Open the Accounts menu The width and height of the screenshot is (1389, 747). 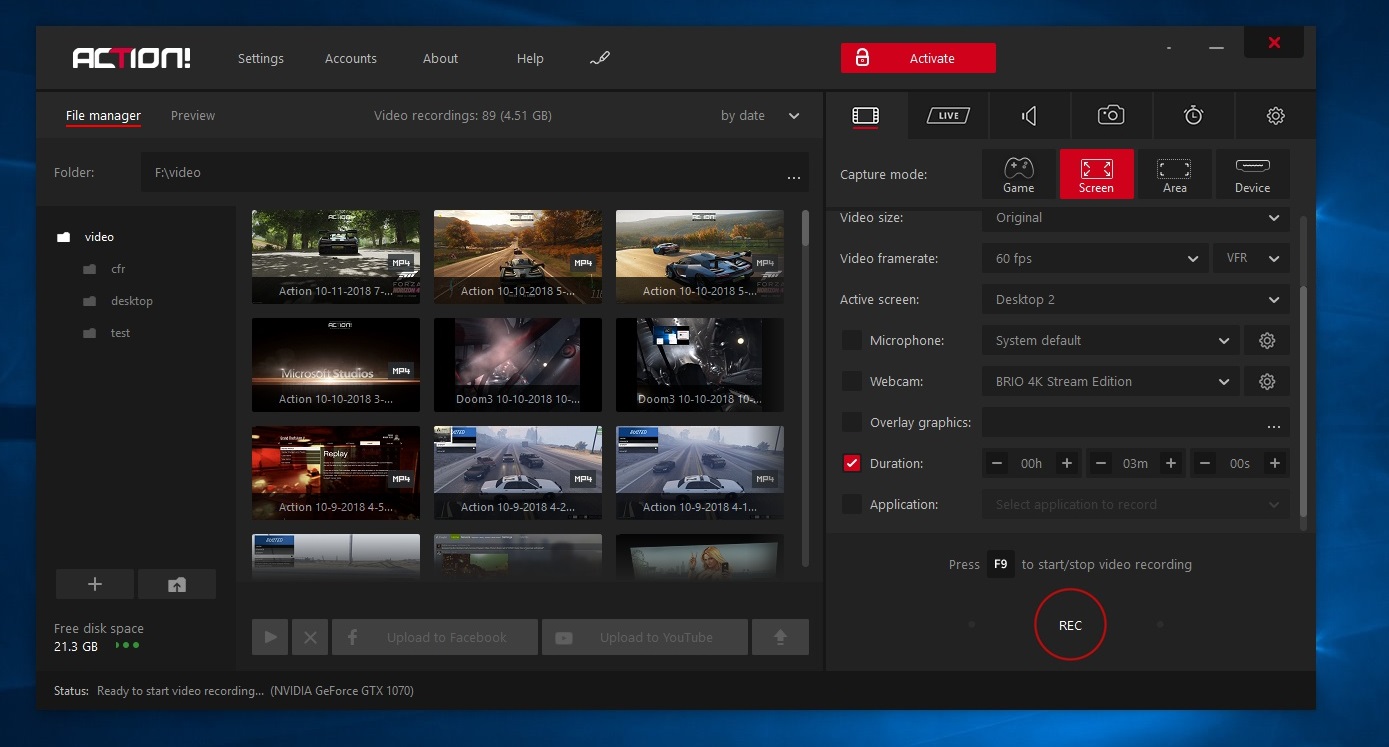point(351,59)
